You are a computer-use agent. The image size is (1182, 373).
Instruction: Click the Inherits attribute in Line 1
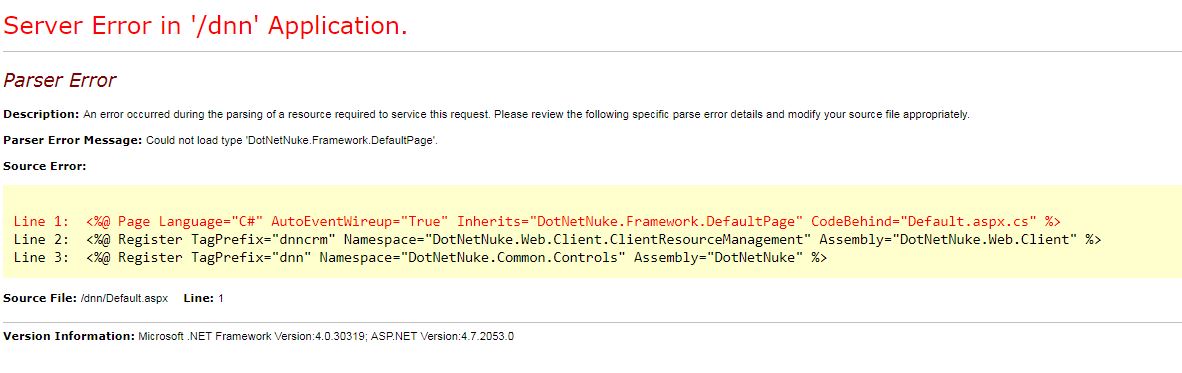click(630, 222)
